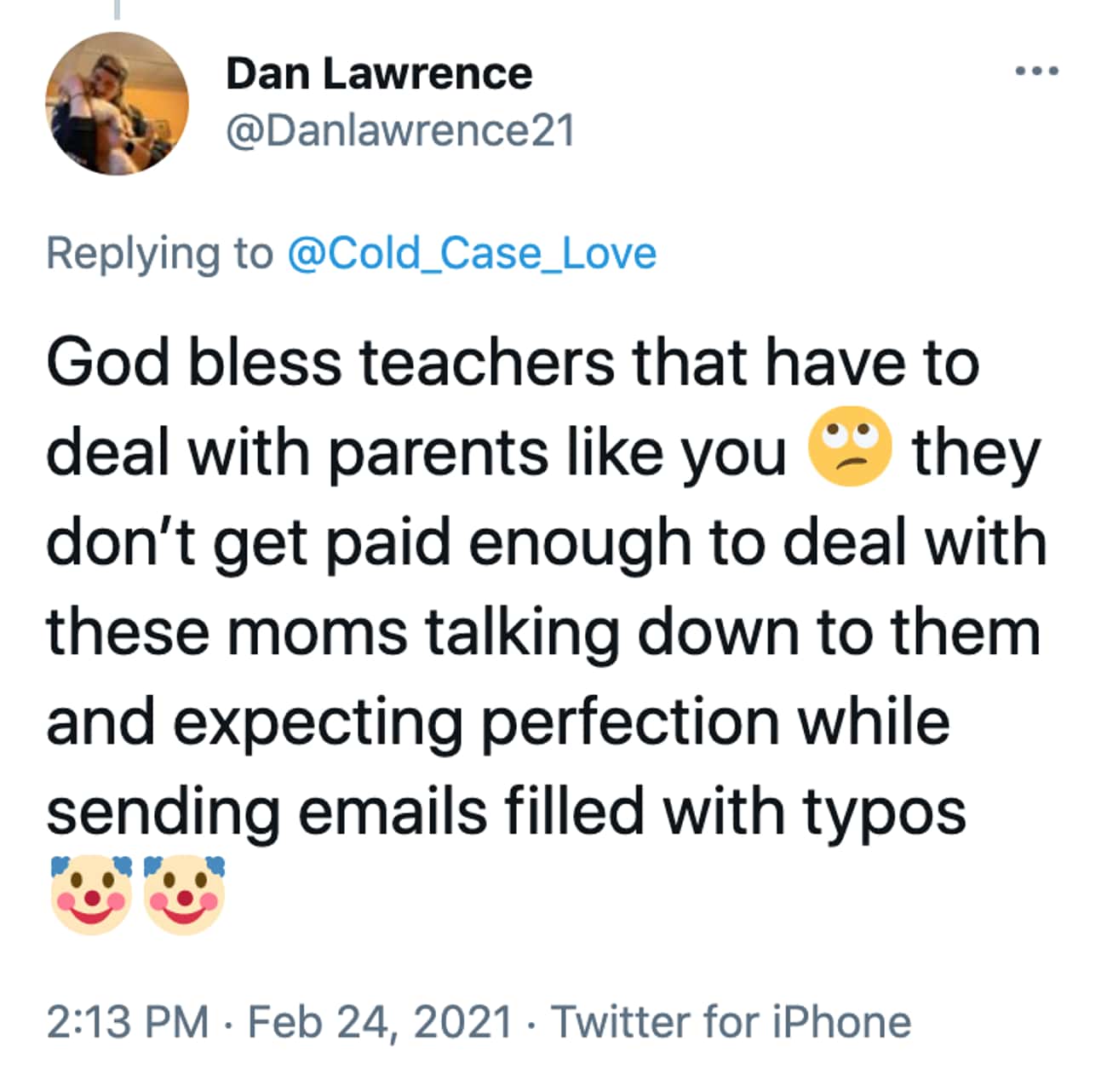Click the first clown face emoji
The width and height of the screenshot is (1107, 1092).
(x=92, y=895)
